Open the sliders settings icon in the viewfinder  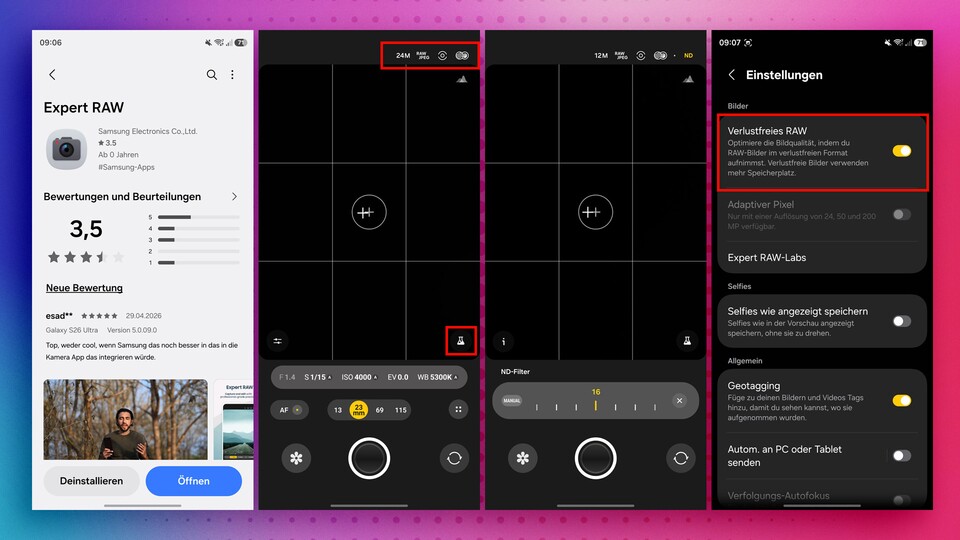point(277,341)
